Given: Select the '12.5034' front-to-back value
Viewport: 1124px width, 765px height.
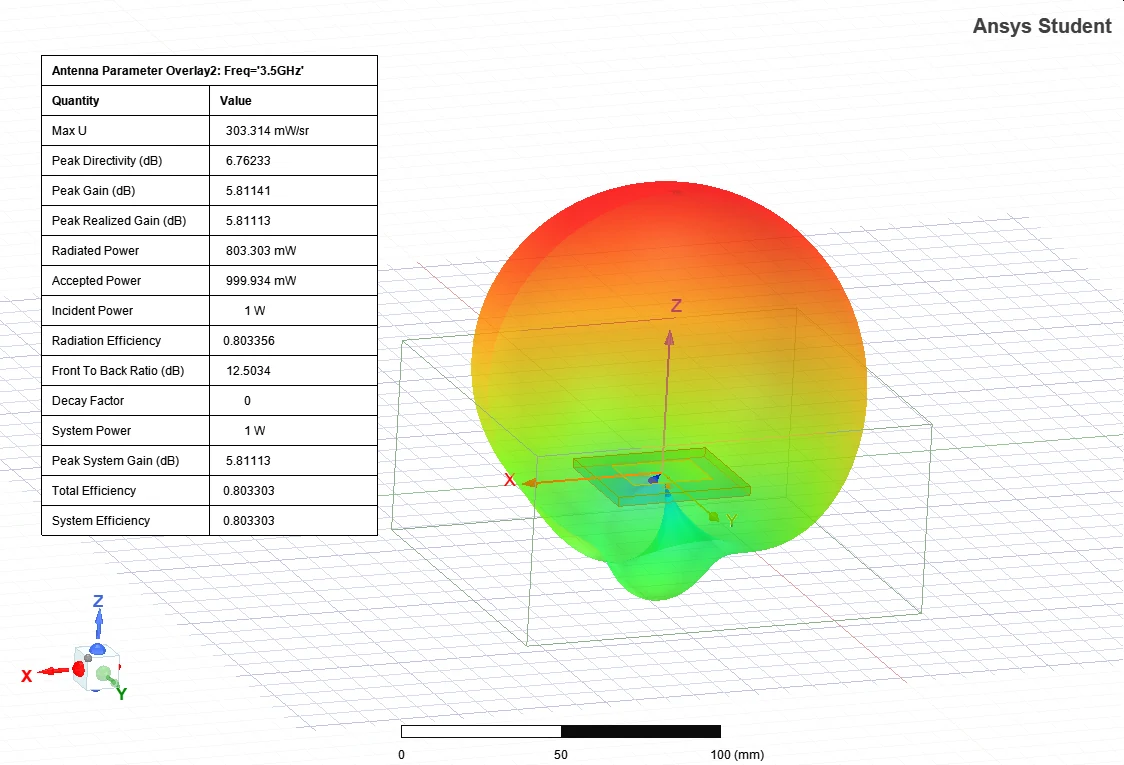Looking at the screenshot, I should tap(249, 371).
